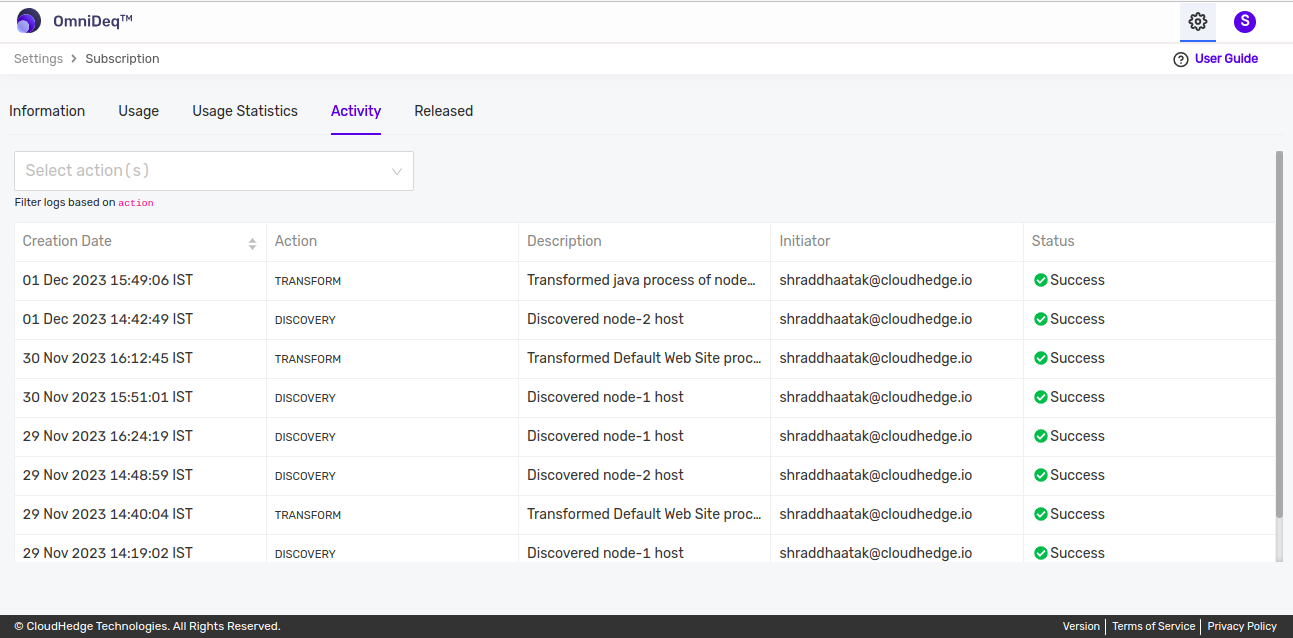Switch to the Usage tab
1293x638 pixels.
click(x=138, y=111)
